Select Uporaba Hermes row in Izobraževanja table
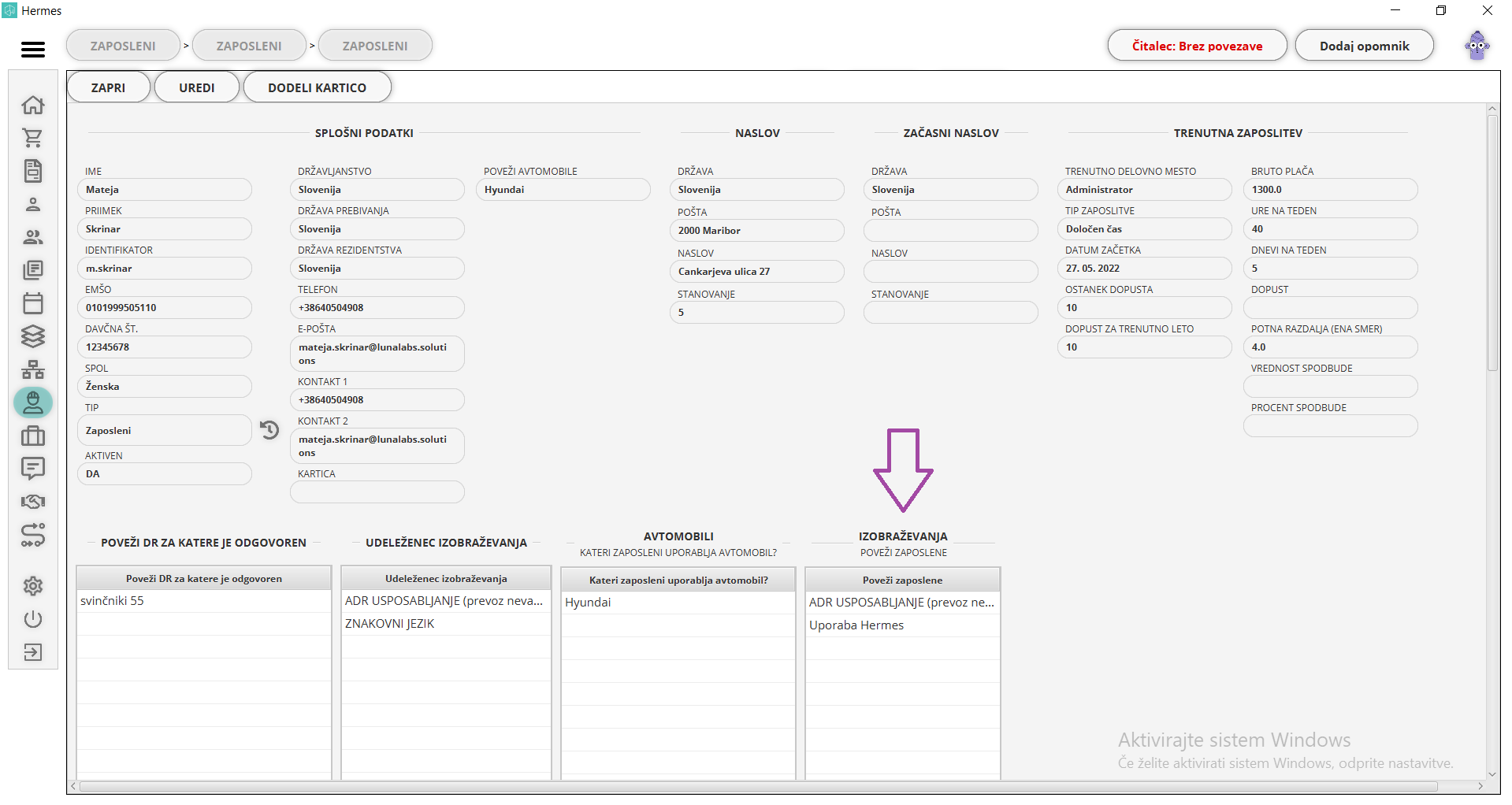 (x=903, y=625)
